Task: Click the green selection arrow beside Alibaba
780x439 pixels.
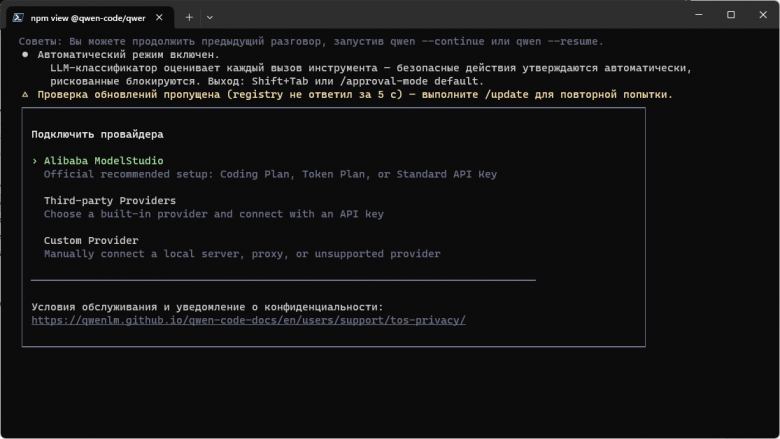Action: click(x=35, y=161)
